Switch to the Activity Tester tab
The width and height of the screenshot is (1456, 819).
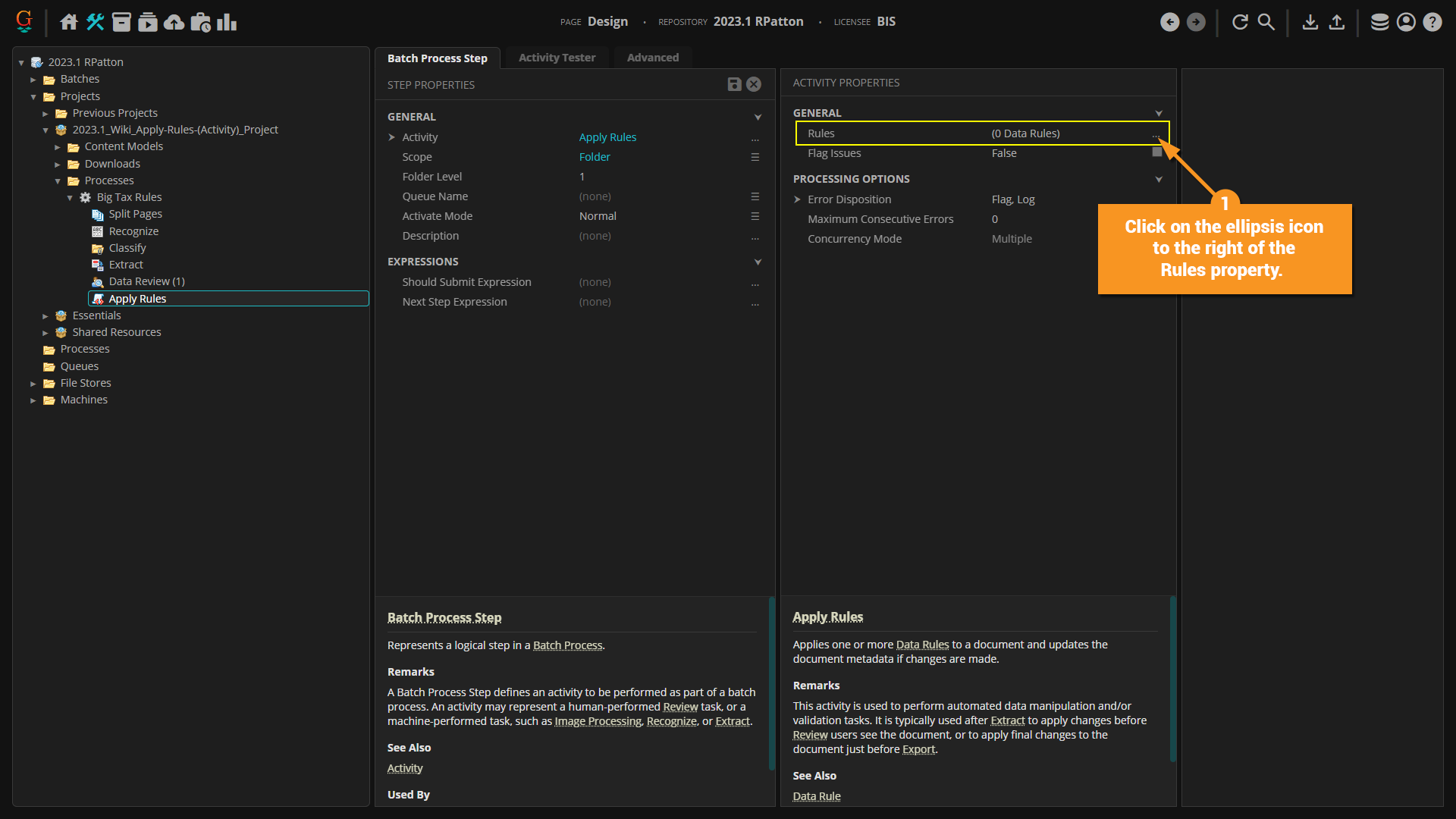tap(557, 58)
